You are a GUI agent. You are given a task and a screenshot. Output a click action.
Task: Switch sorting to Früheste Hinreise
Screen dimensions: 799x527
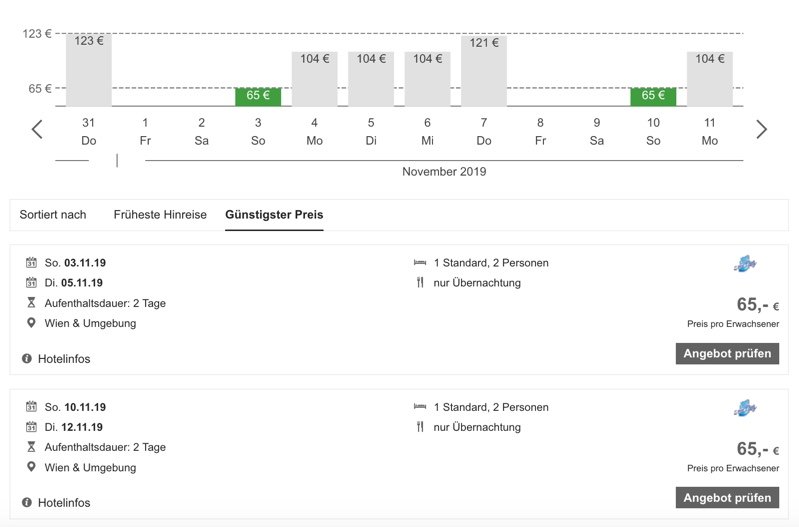[160, 215]
